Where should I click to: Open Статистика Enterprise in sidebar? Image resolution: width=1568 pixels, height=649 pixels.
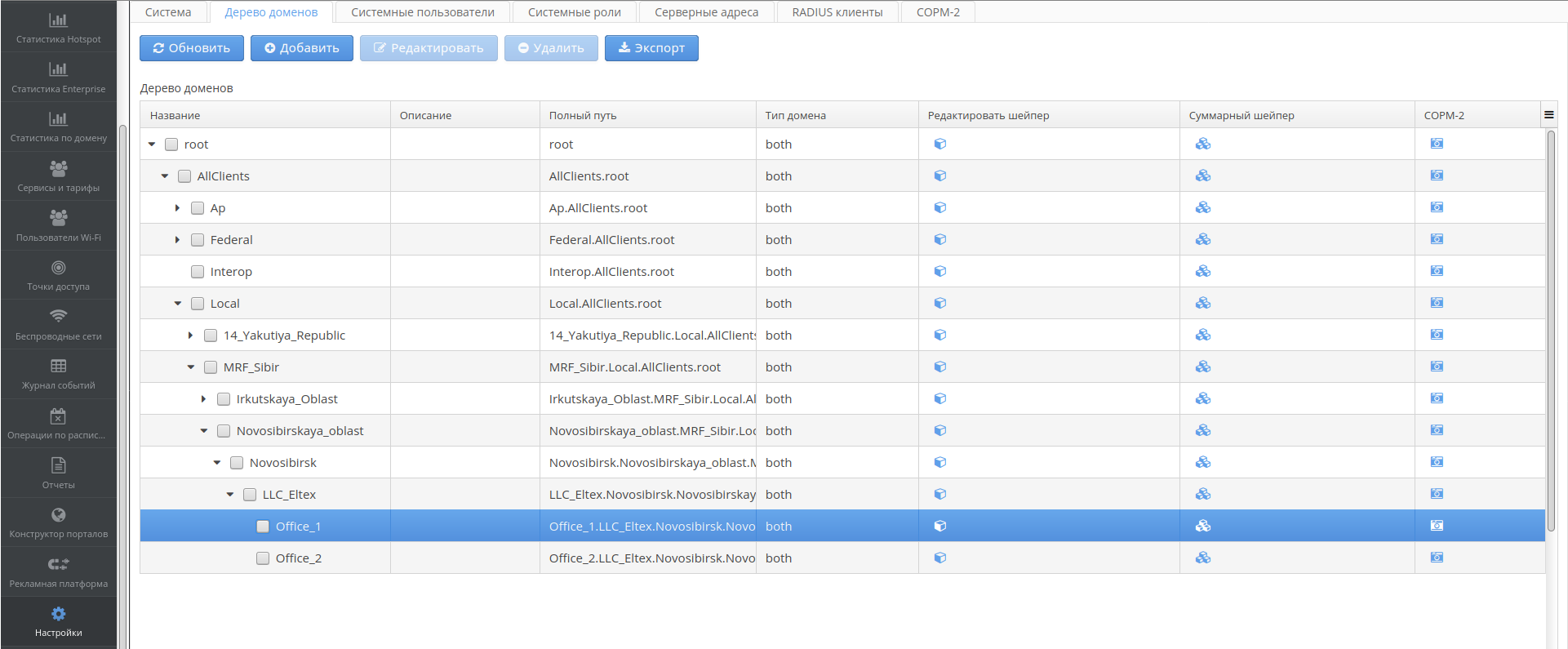coord(59,78)
